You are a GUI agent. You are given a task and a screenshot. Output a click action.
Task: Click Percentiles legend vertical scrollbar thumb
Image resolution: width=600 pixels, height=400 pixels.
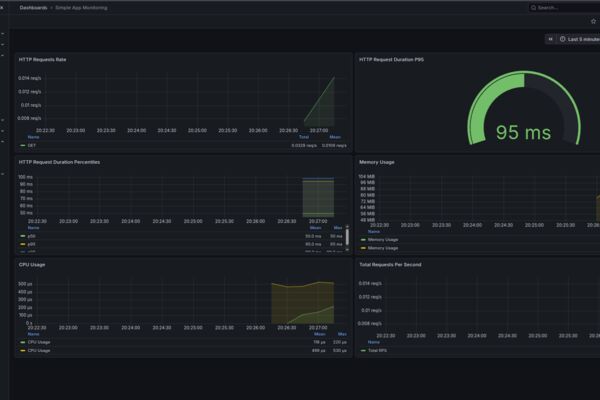347,236
